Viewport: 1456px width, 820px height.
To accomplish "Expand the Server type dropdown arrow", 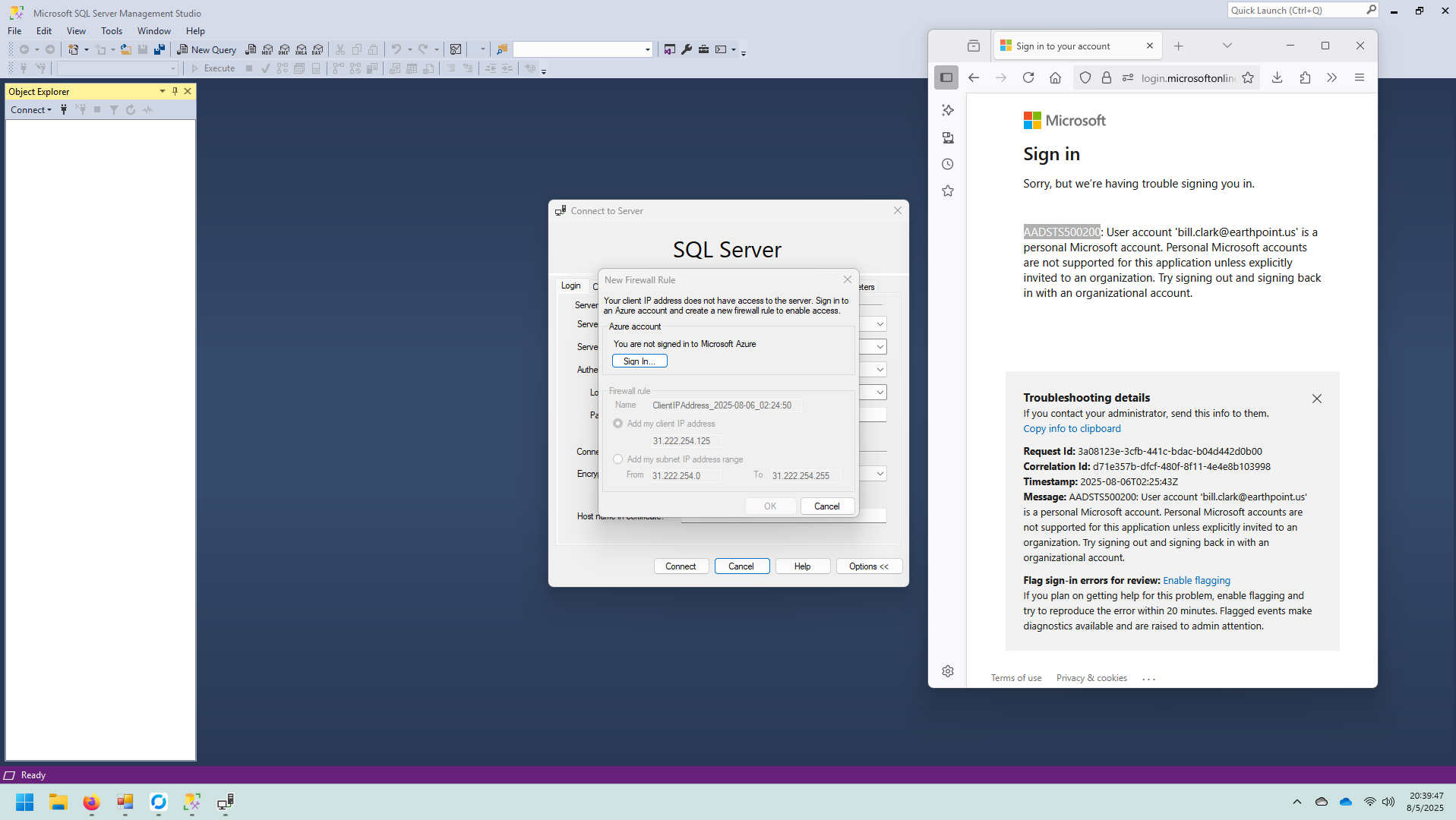I will [x=880, y=324].
